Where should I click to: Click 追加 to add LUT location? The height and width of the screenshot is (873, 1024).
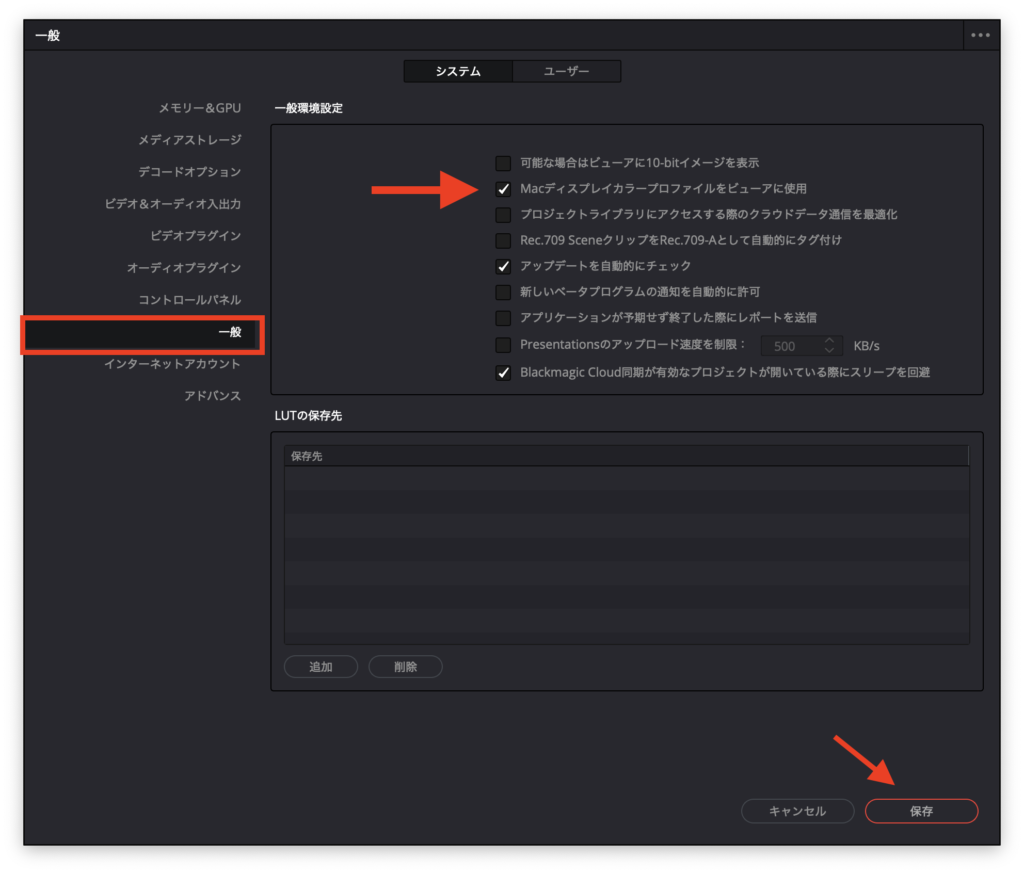point(321,667)
